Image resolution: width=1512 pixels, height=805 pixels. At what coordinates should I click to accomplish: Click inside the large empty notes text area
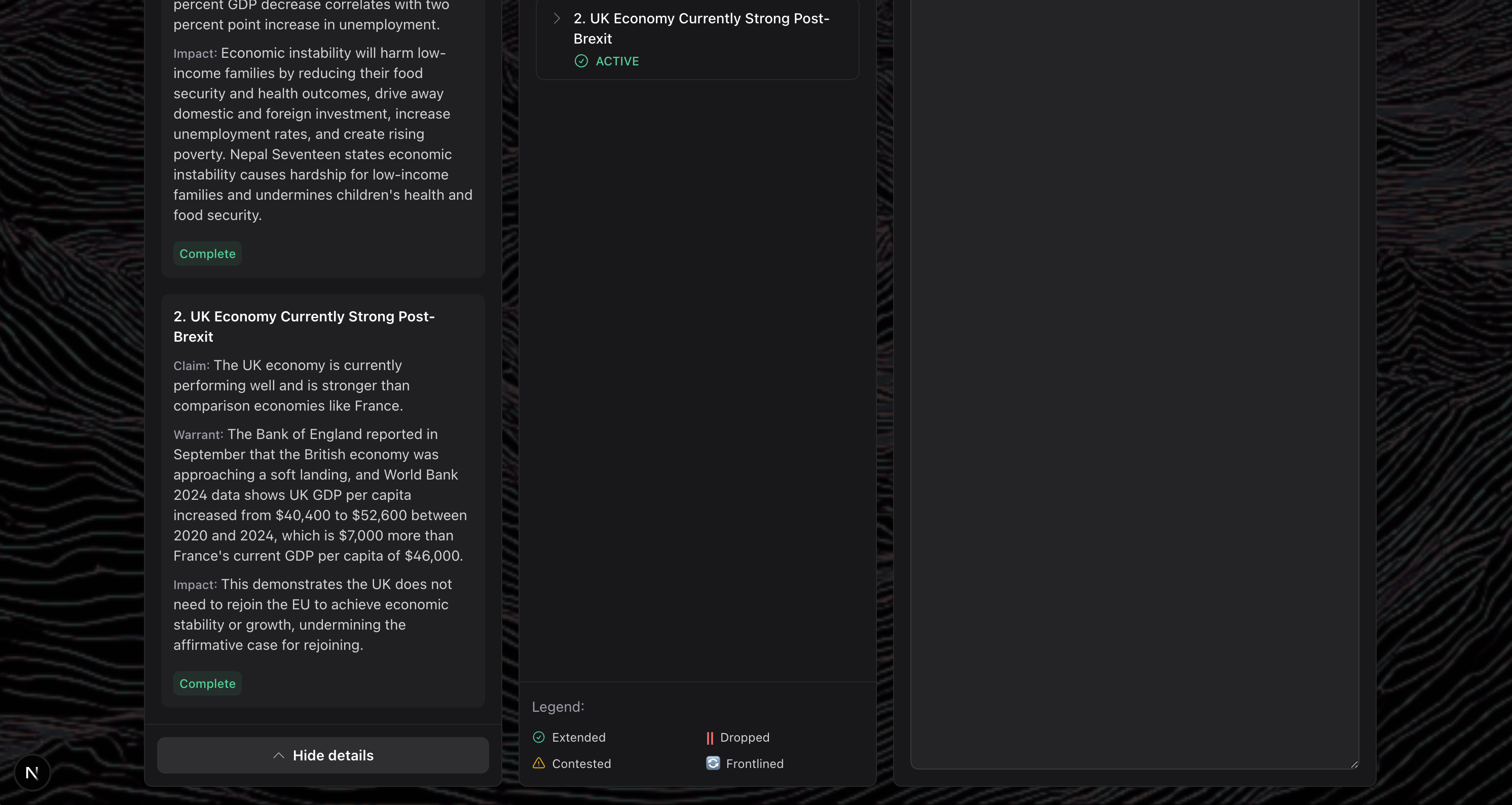pyautogui.click(x=1134, y=382)
